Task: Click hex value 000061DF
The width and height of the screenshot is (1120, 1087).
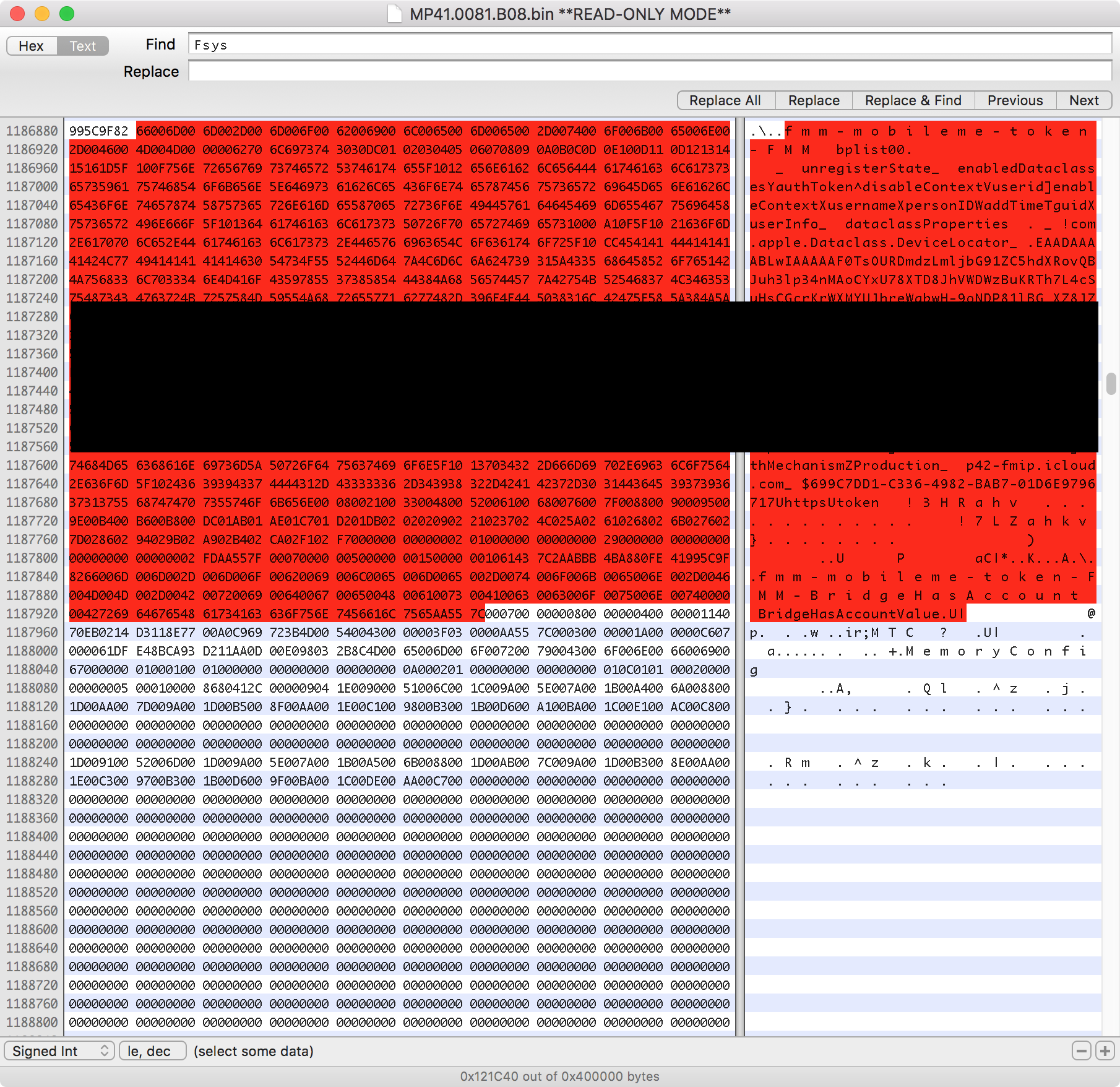Action: [99, 651]
